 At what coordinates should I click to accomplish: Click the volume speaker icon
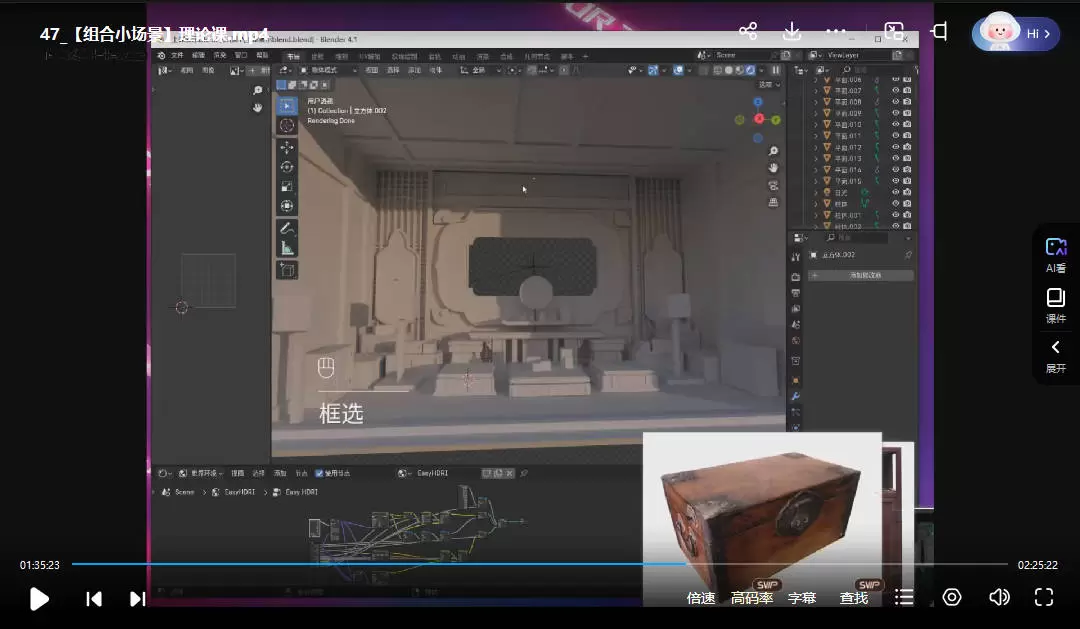[999, 597]
